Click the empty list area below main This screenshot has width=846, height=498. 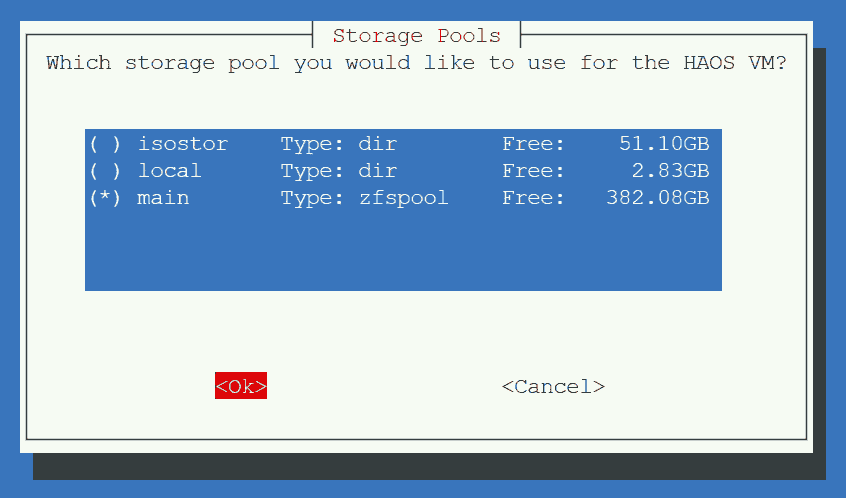click(403, 251)
